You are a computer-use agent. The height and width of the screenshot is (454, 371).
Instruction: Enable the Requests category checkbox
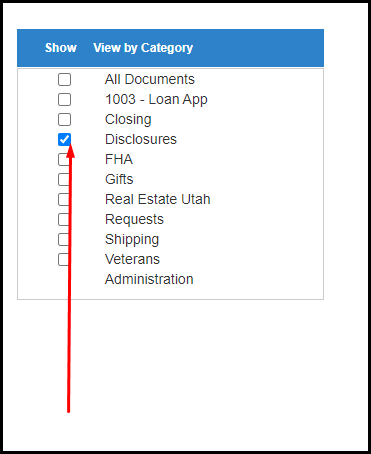coord(64,219)
